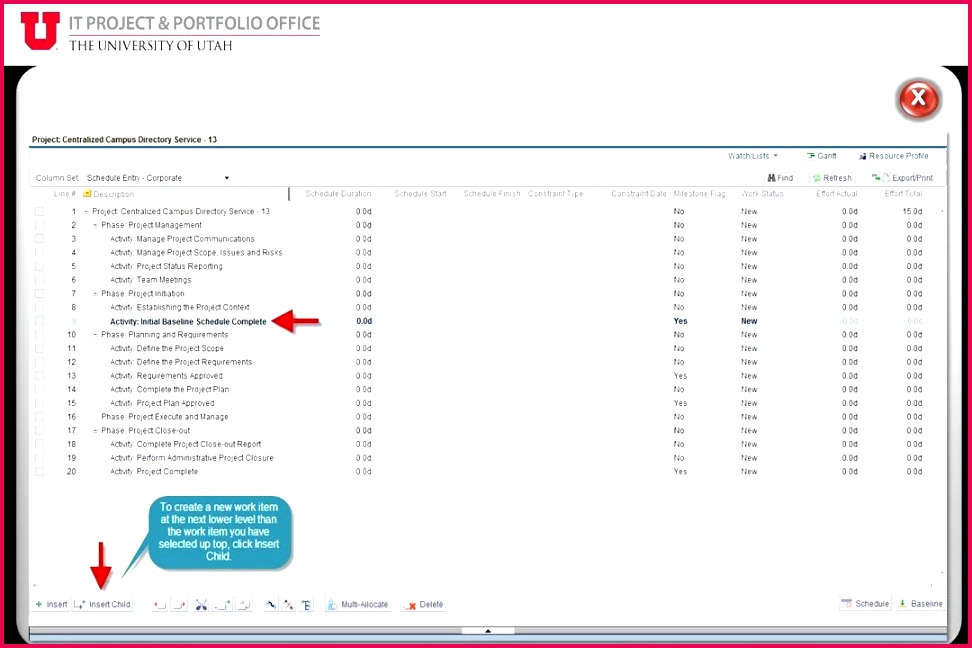
Task: Click the Baseline button at bottom right
Action: point(919,604)
